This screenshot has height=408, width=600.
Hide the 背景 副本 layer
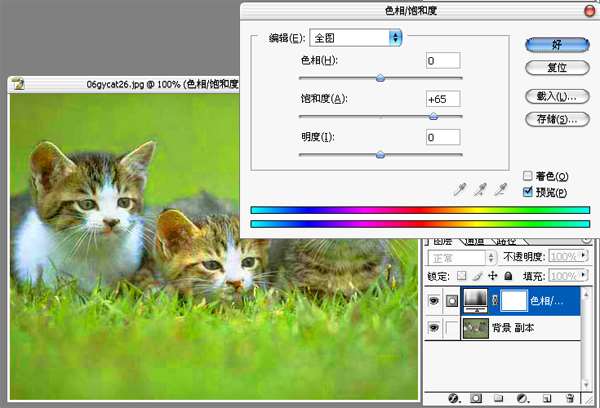[x=434, y=328]
